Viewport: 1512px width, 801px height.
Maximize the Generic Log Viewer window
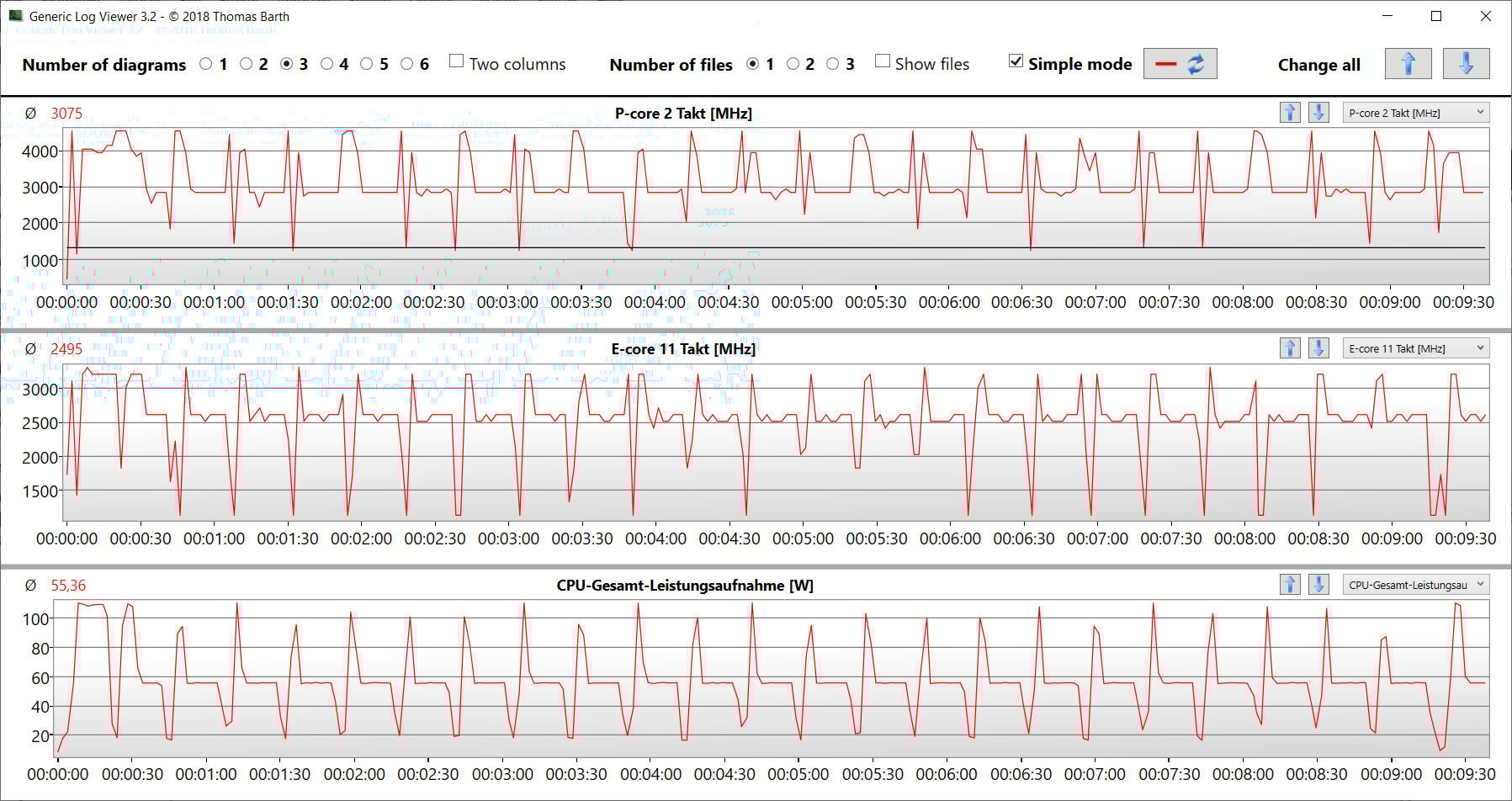point(1436,16)
